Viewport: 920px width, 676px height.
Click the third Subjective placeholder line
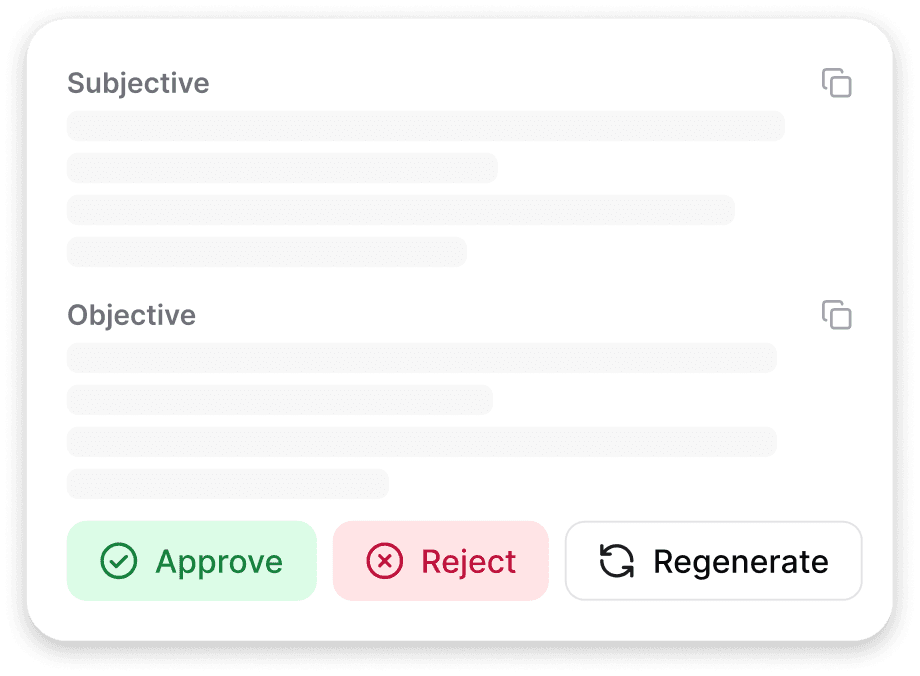pyautogui.click(x=400, y=210)
